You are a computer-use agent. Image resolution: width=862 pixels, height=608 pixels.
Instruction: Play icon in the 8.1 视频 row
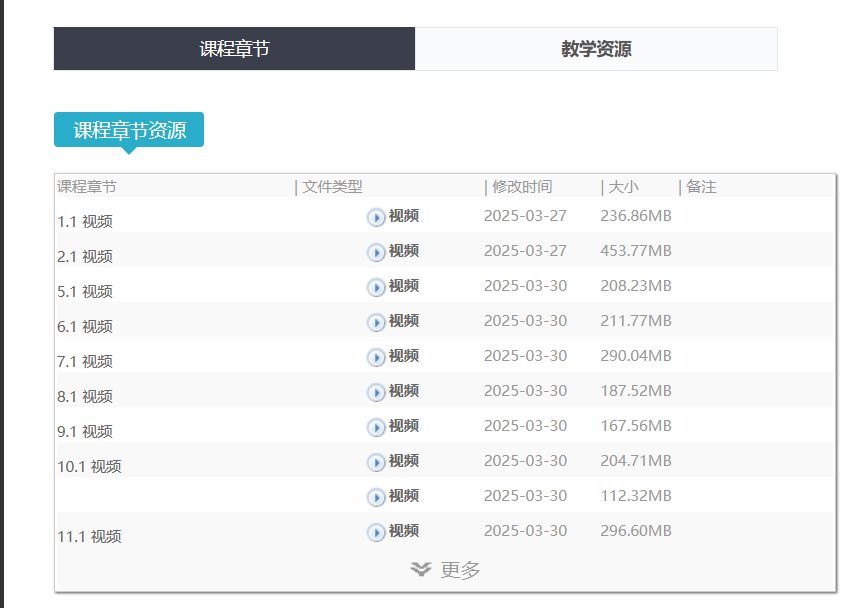[x=376, y=393]
